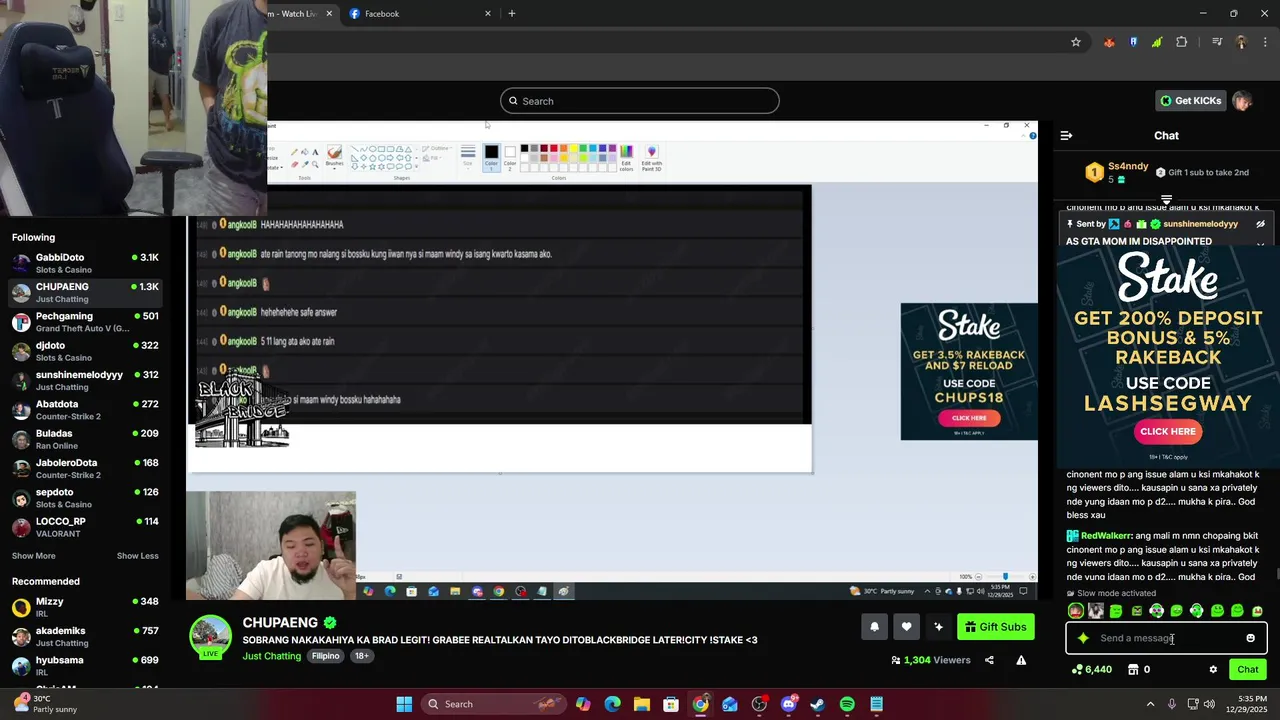This screenshot has height=720, width=1280.
Task: Expand the pinned message with the chevron
Action: point(1260,243)
